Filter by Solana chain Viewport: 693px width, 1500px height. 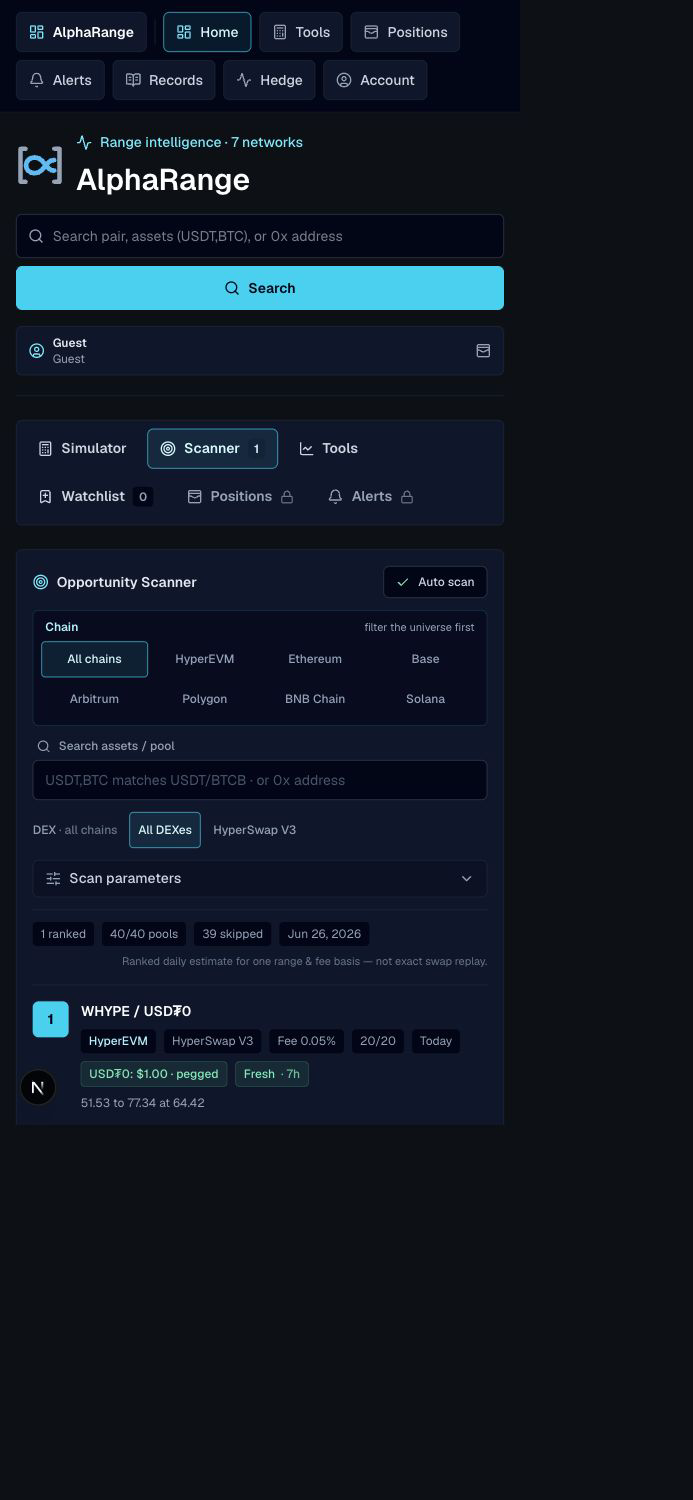(x=425, y=699)
